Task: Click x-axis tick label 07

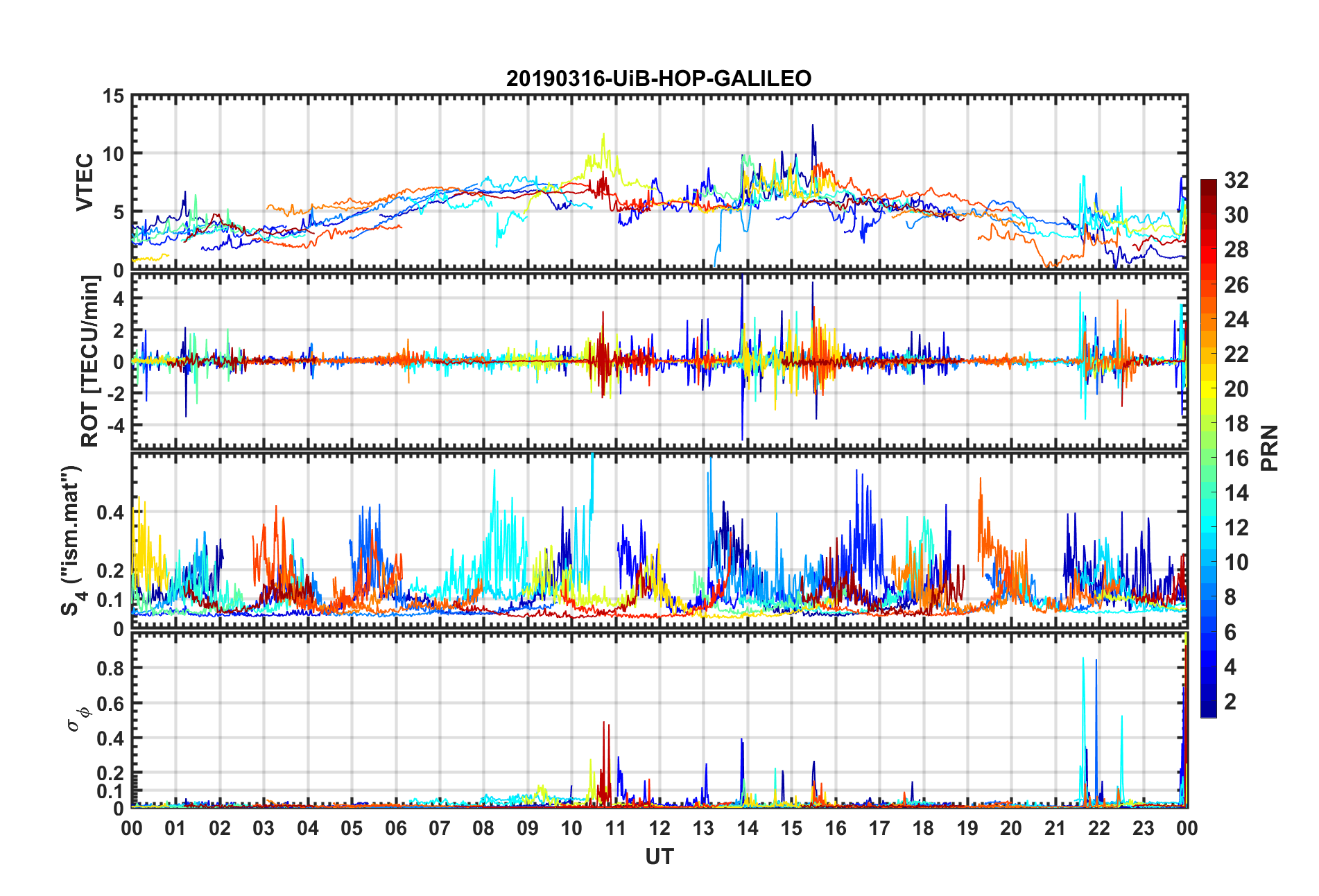Action: tap(440, 828)
